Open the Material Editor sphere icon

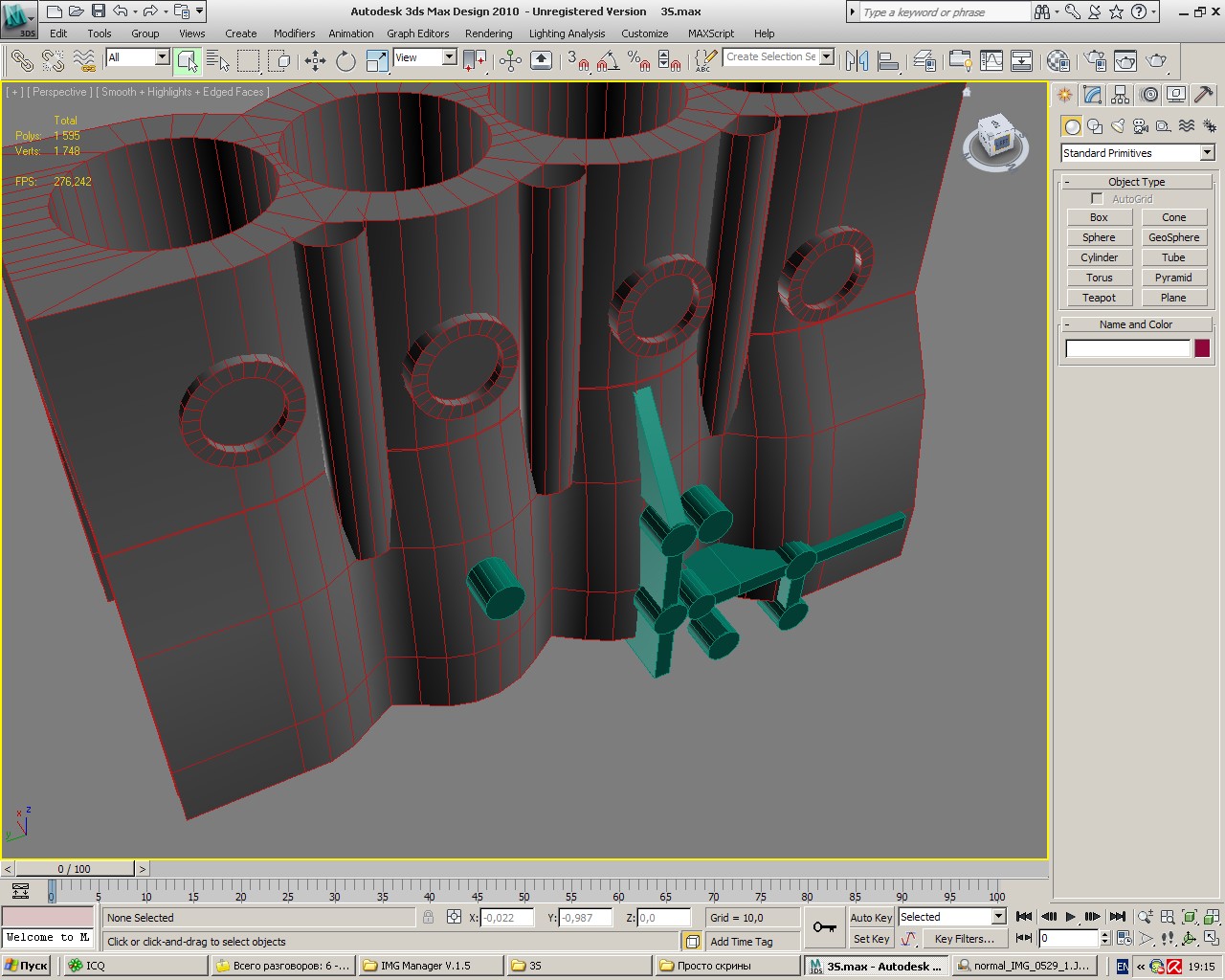(1058, 61)
